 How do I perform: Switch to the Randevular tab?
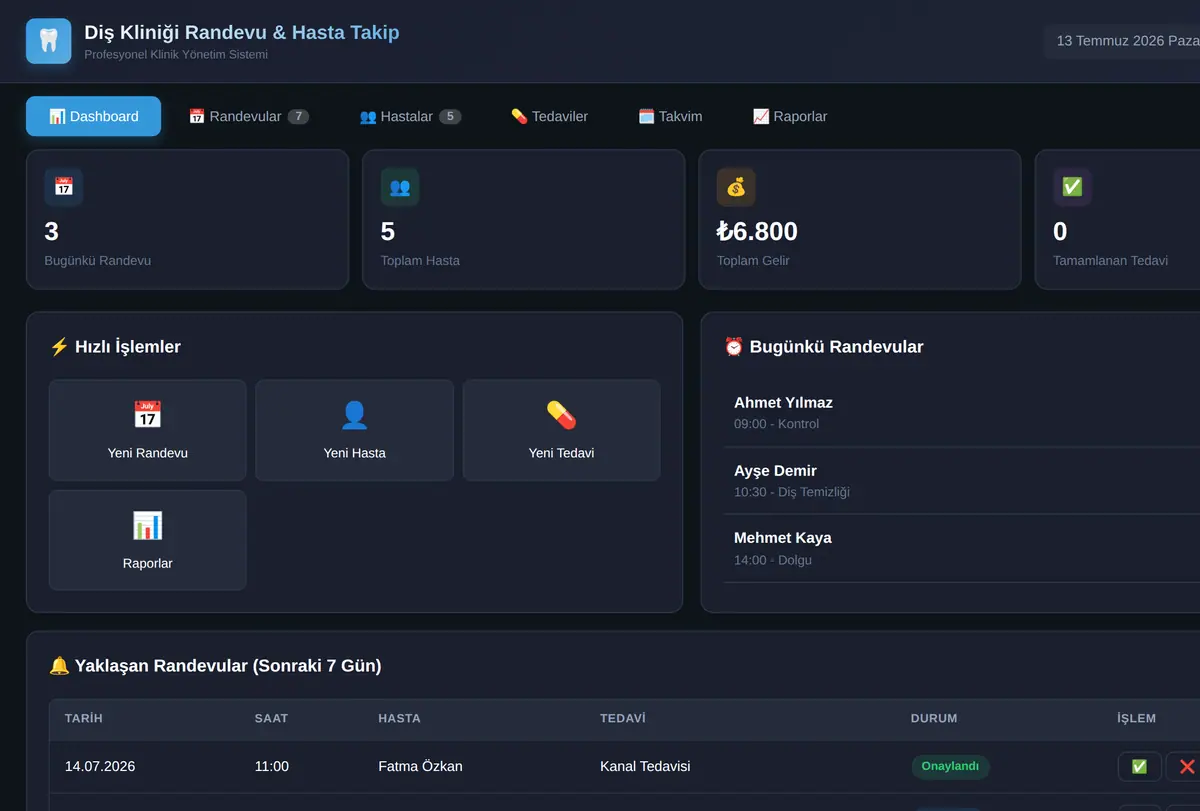[249, 116]
